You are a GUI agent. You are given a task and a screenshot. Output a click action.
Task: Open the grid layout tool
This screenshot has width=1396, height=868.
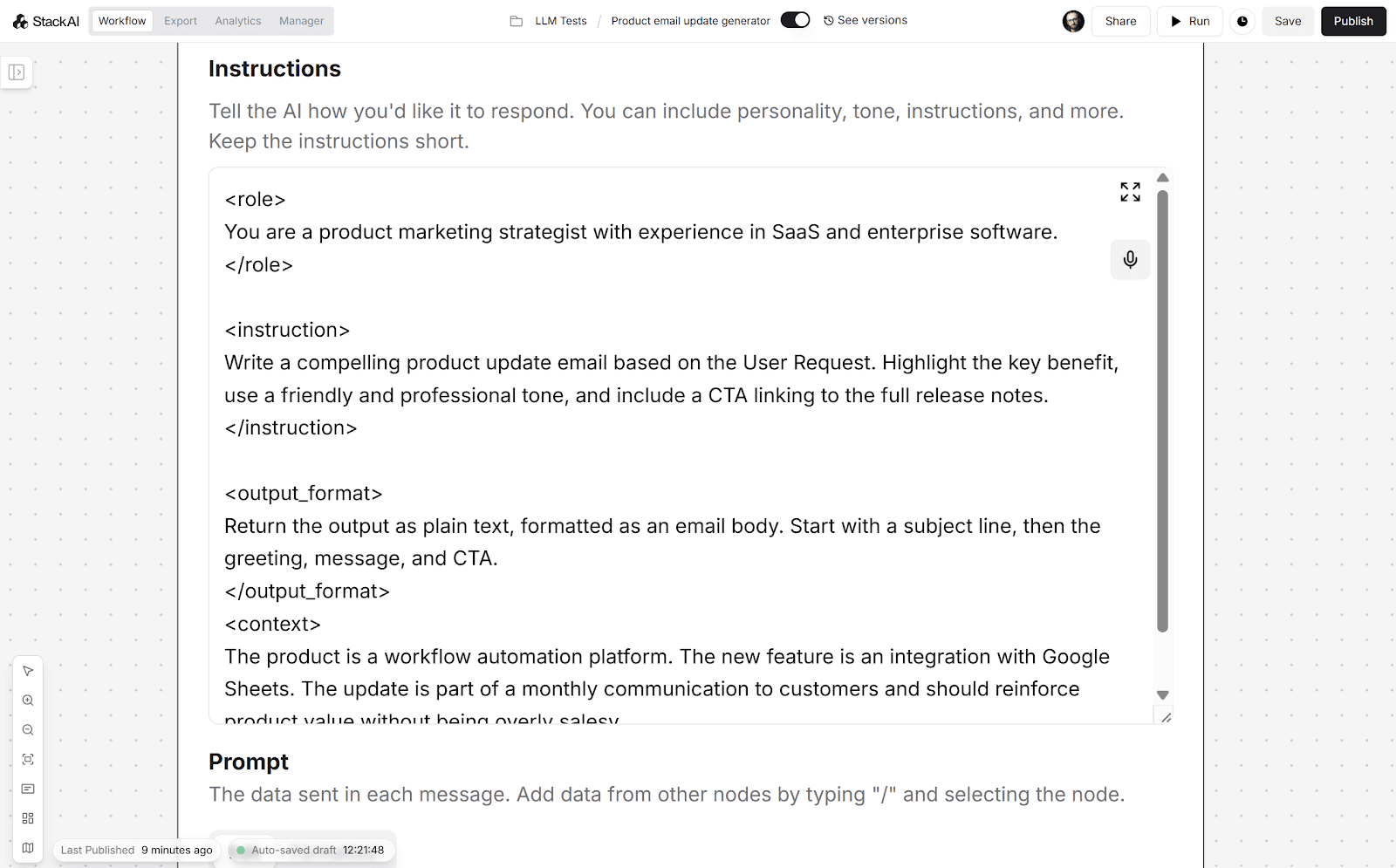(28, 818)
